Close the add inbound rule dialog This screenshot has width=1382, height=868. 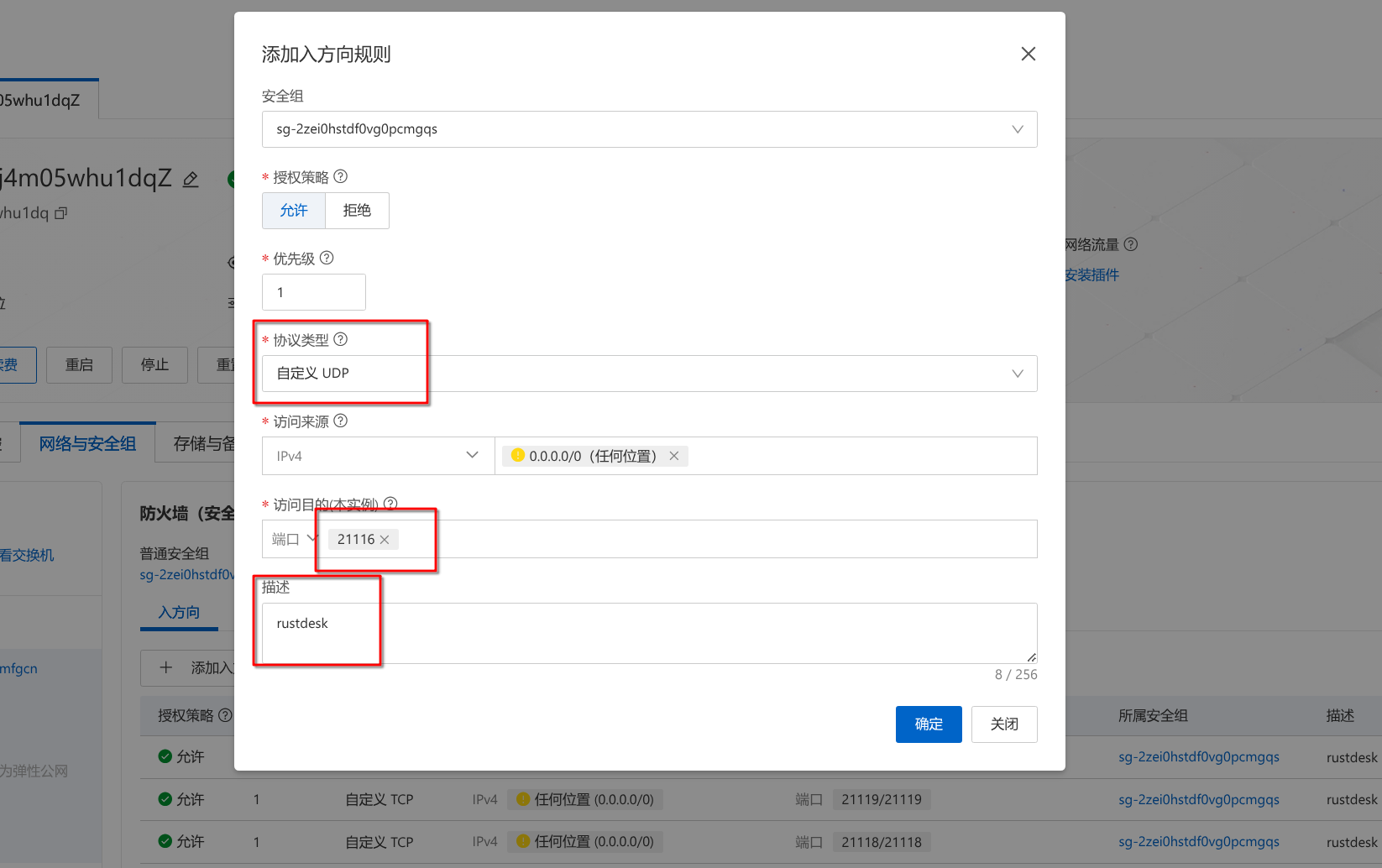tap(1028, 54)
